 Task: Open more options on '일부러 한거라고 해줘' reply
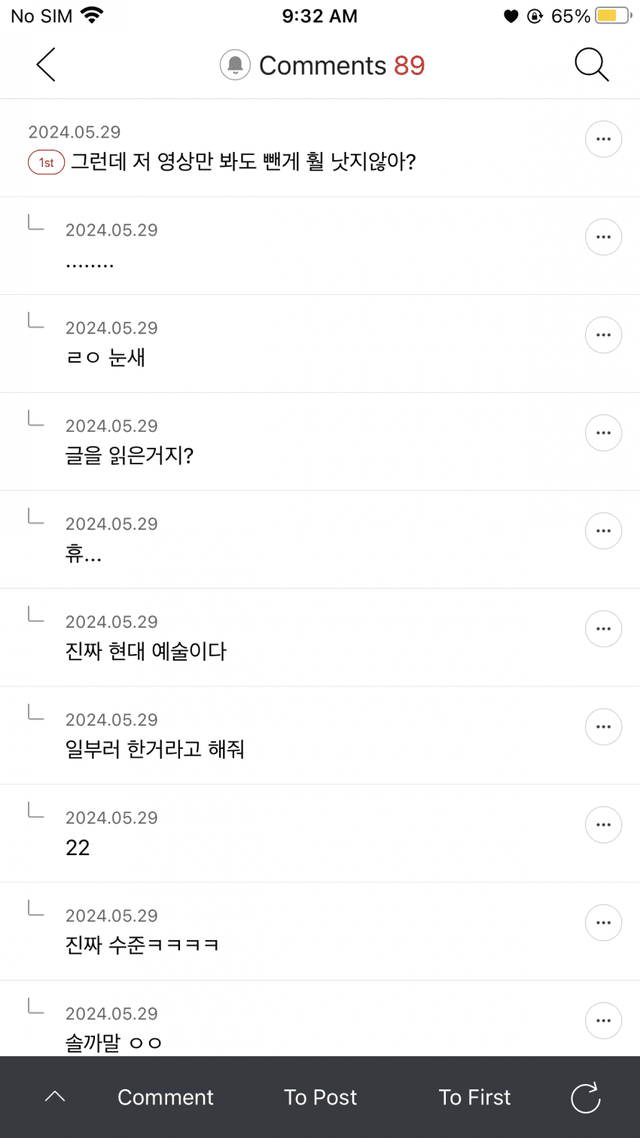602,727
